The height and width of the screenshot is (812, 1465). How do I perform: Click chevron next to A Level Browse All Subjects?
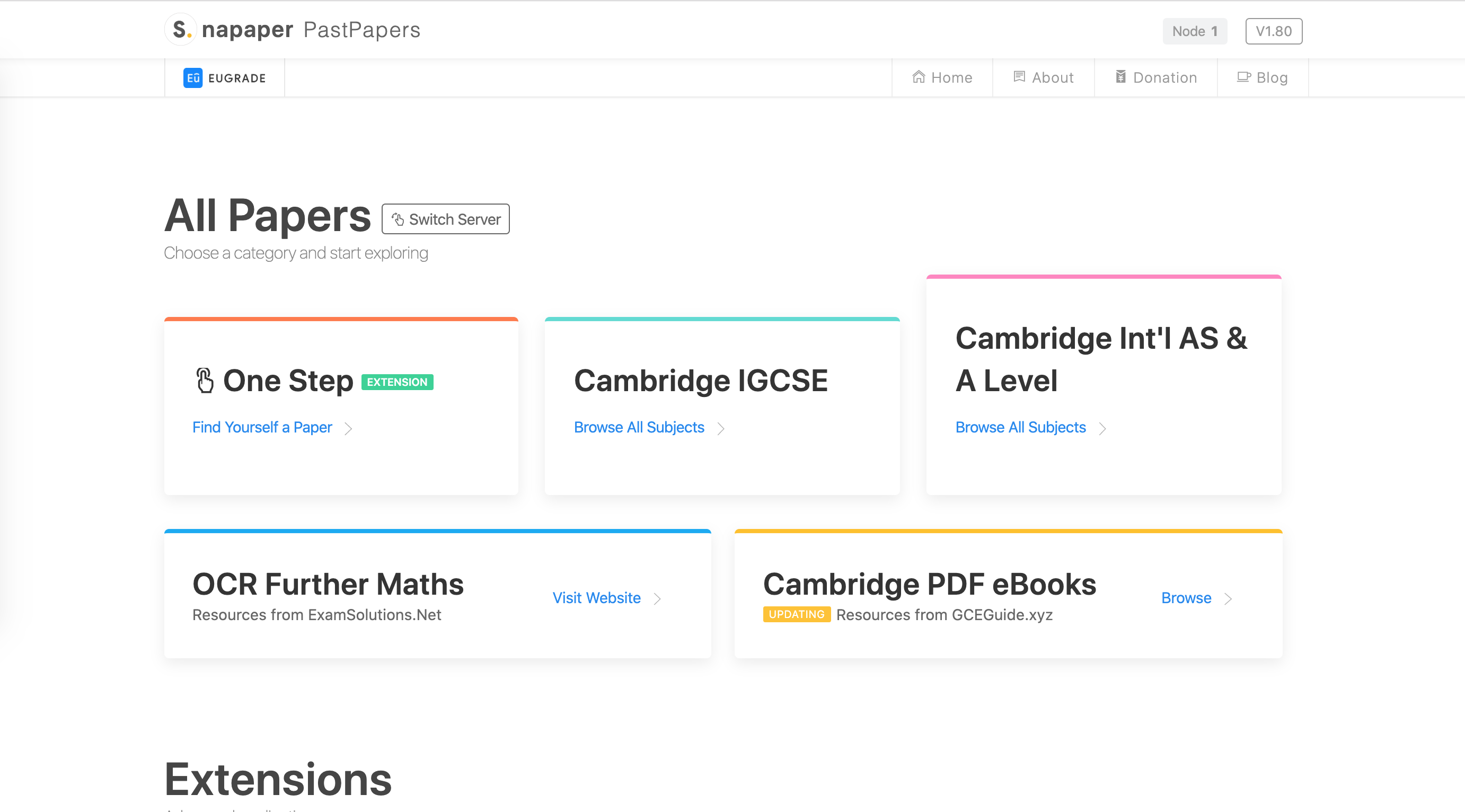pos(1102,428)
